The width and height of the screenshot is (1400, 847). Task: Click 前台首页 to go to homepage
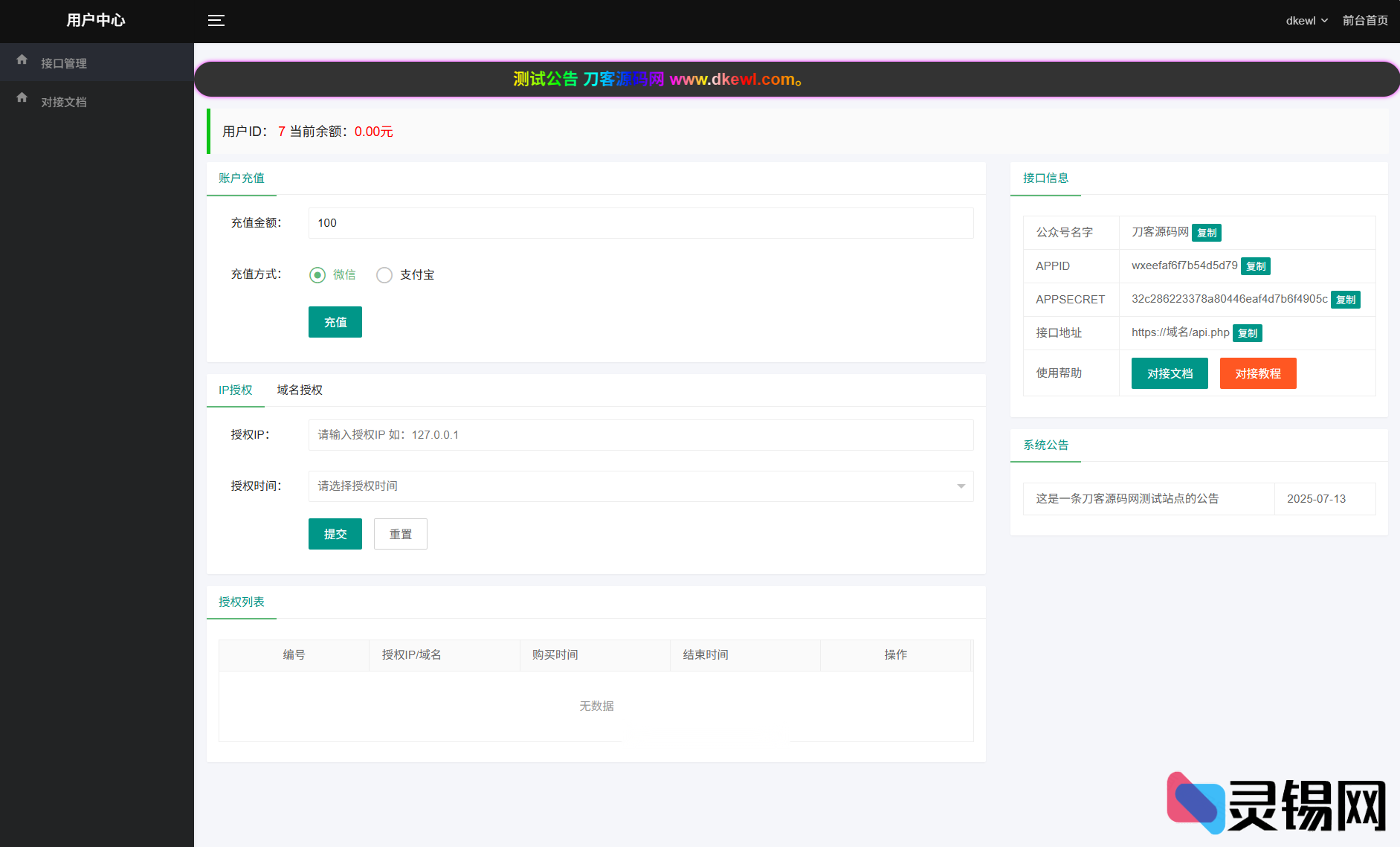coord(1365,20)
